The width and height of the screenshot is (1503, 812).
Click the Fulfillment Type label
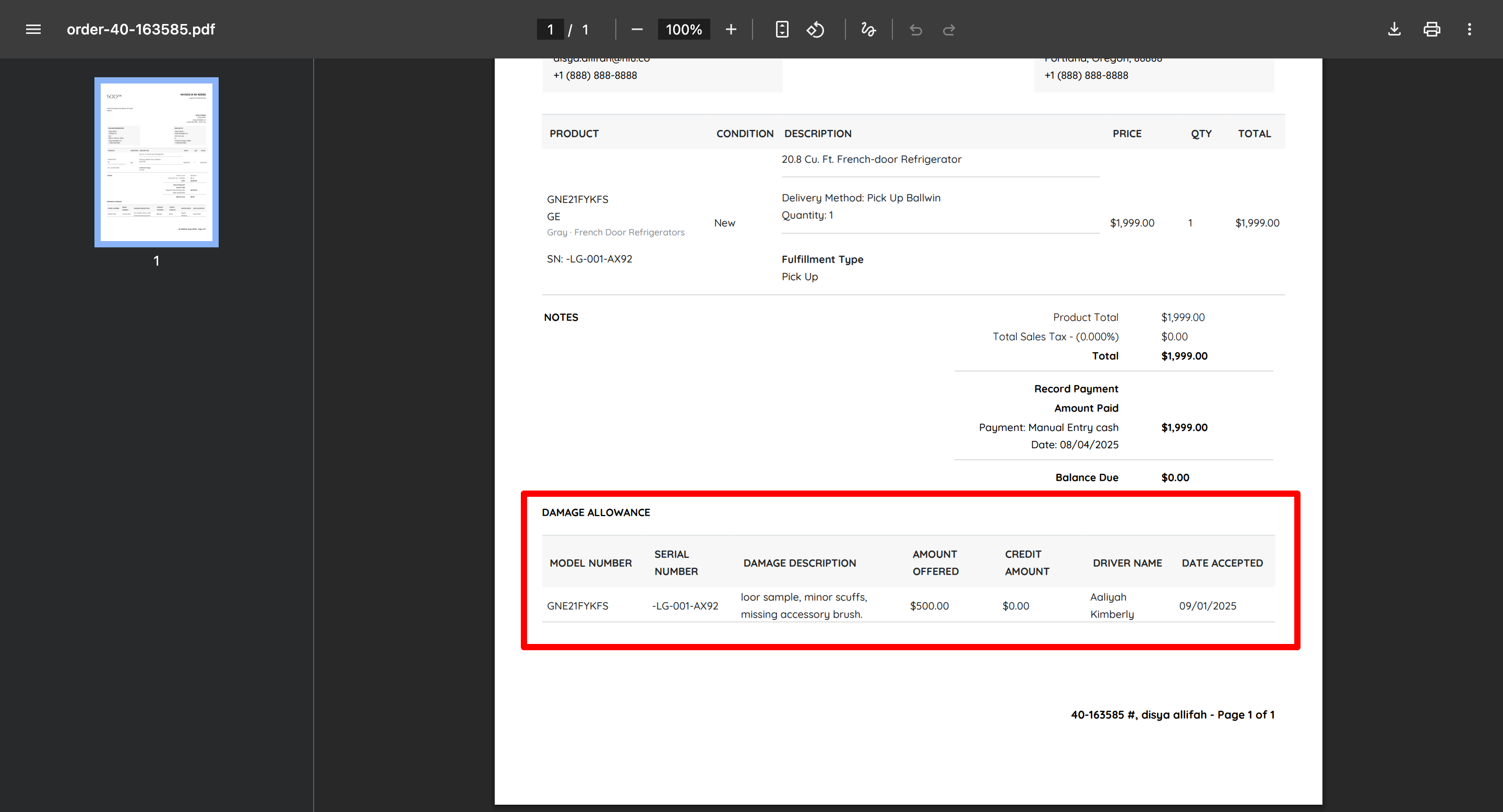[822, 259]
